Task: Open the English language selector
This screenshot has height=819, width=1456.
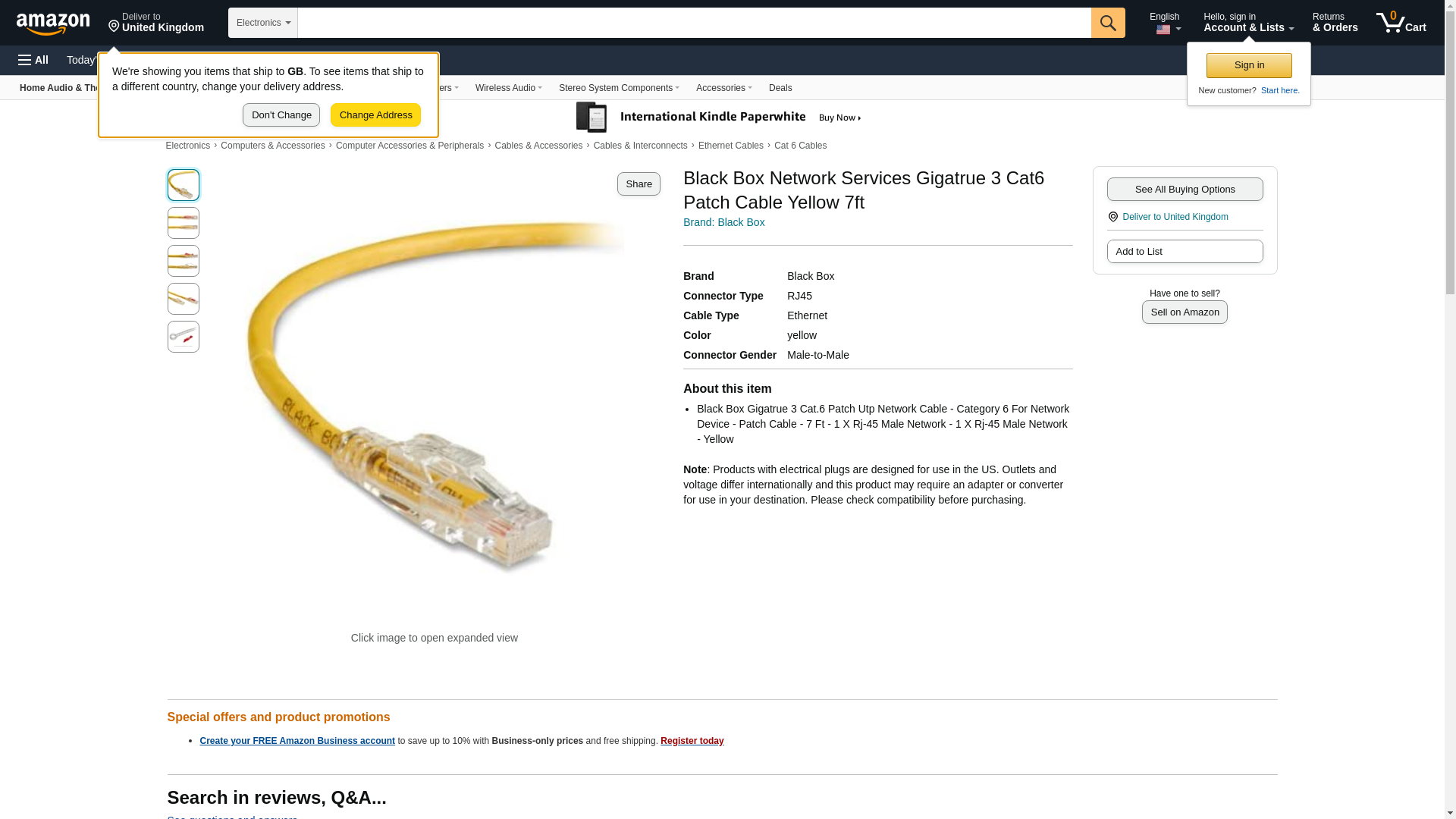Action: (x=1165, y=23)
